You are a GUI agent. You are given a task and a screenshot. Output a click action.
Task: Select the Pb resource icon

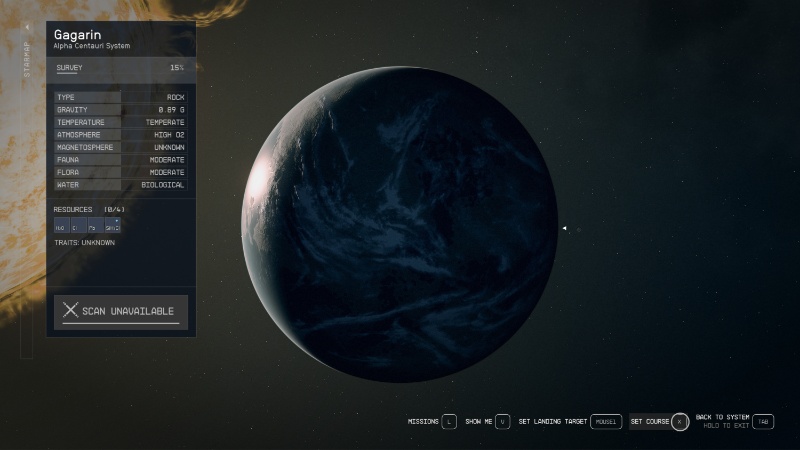click(x=95, y=226)
